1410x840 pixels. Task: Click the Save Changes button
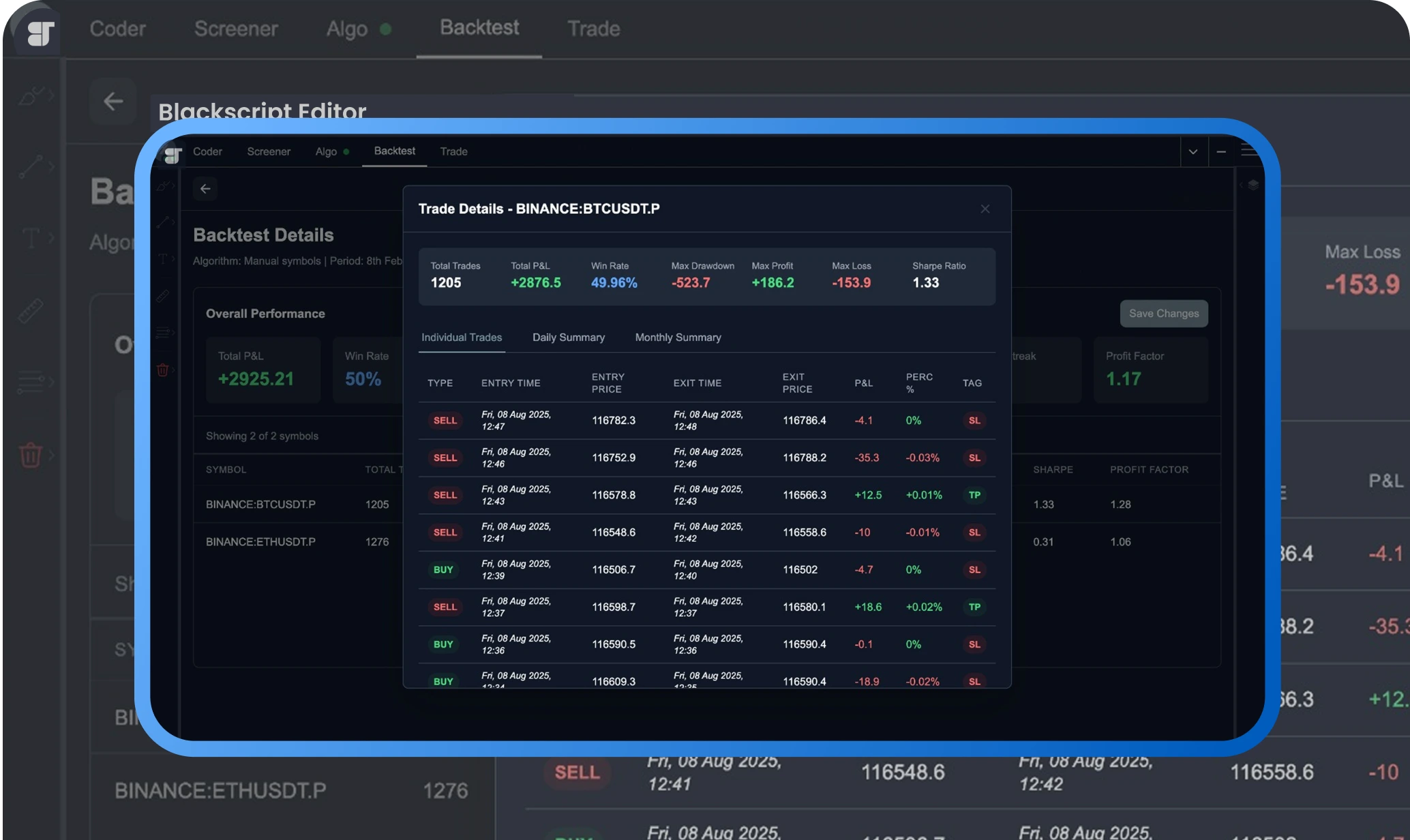(x=1163, y=314)
